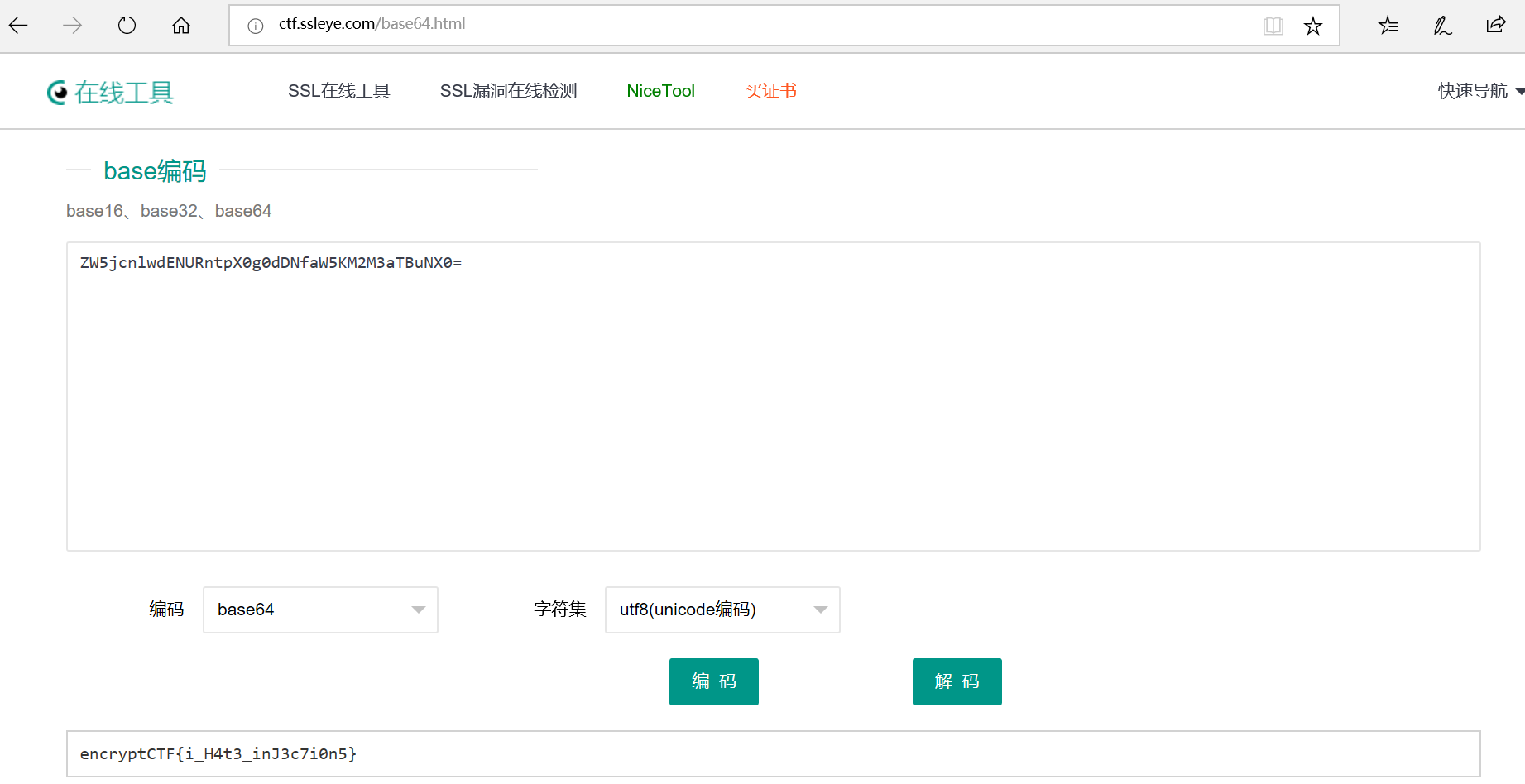Click the site information icon in address bar

[x=253, y=24]
